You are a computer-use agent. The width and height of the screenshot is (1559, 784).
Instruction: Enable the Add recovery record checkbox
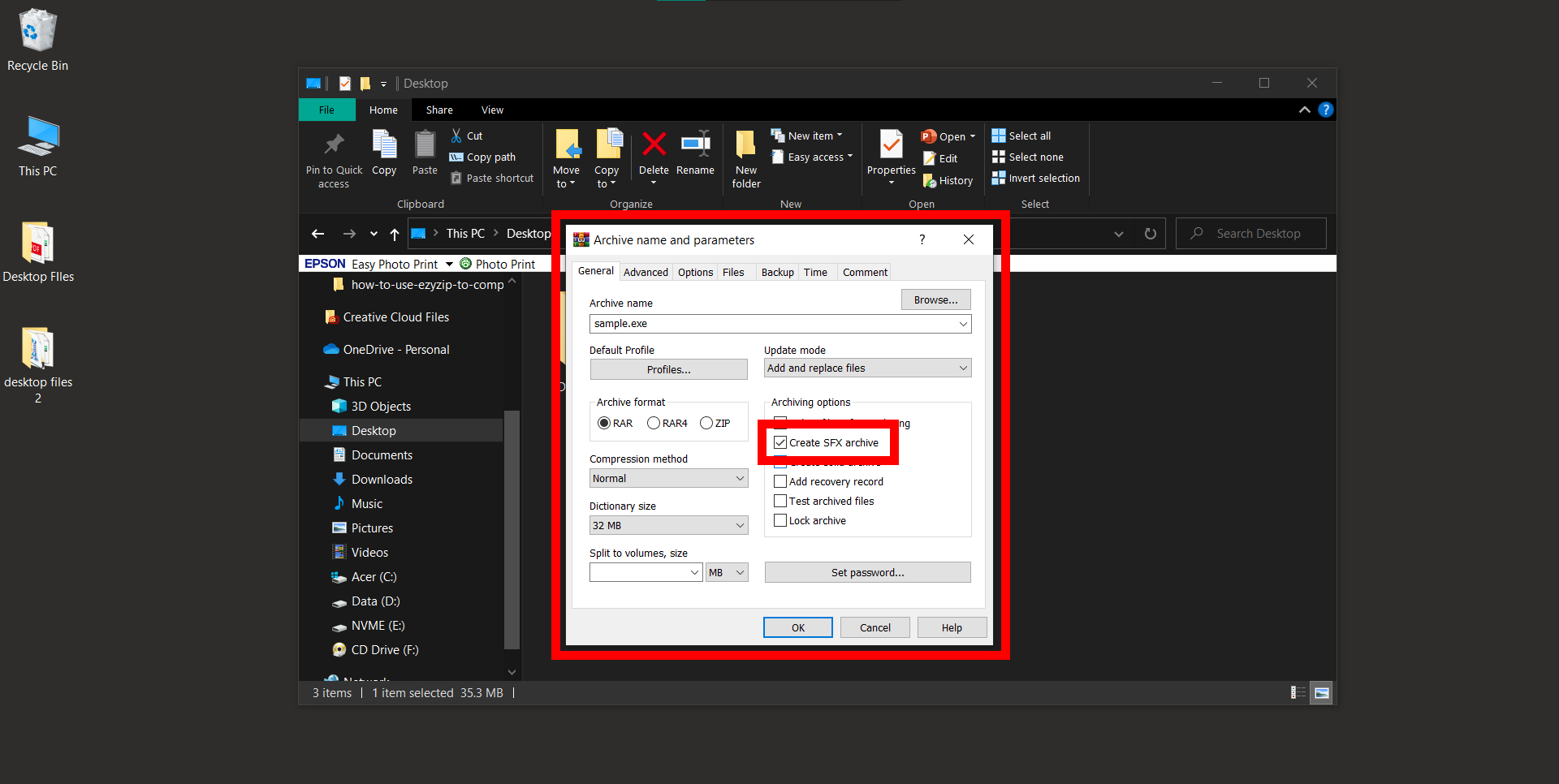(780, 481)
